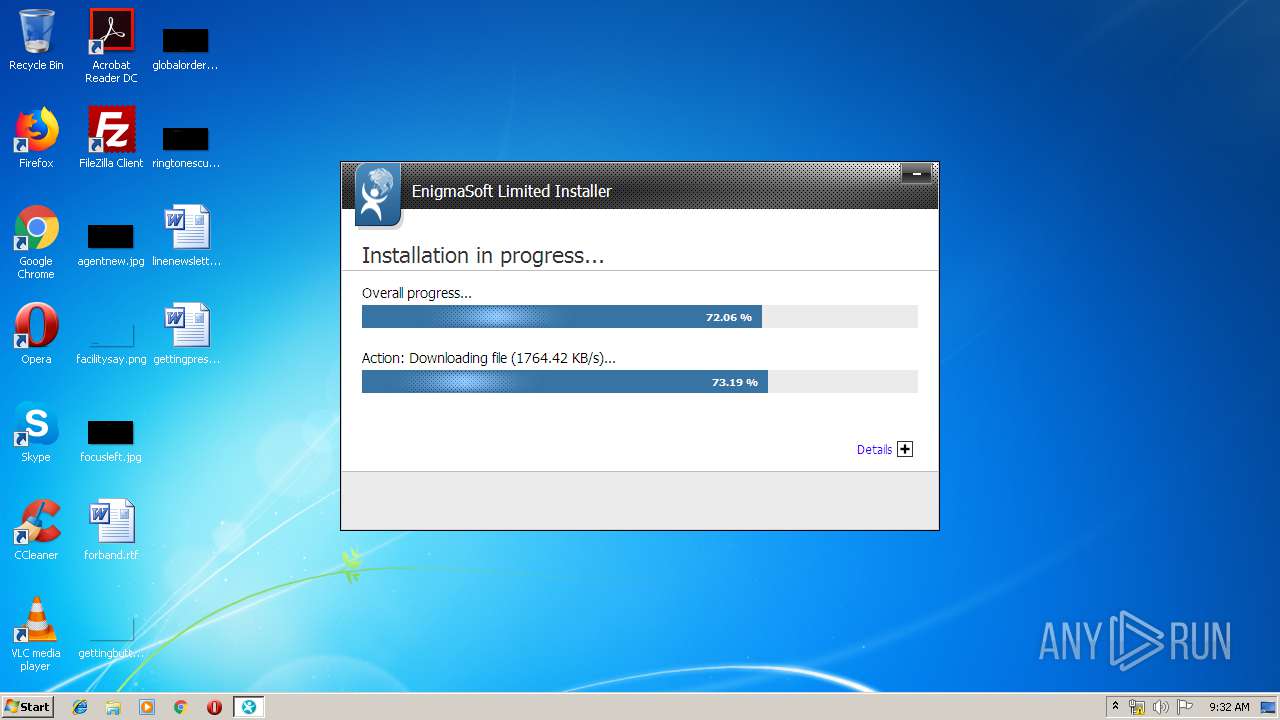Open the Start menu
Screen dimensions: 1280x720
pos(28,706)
